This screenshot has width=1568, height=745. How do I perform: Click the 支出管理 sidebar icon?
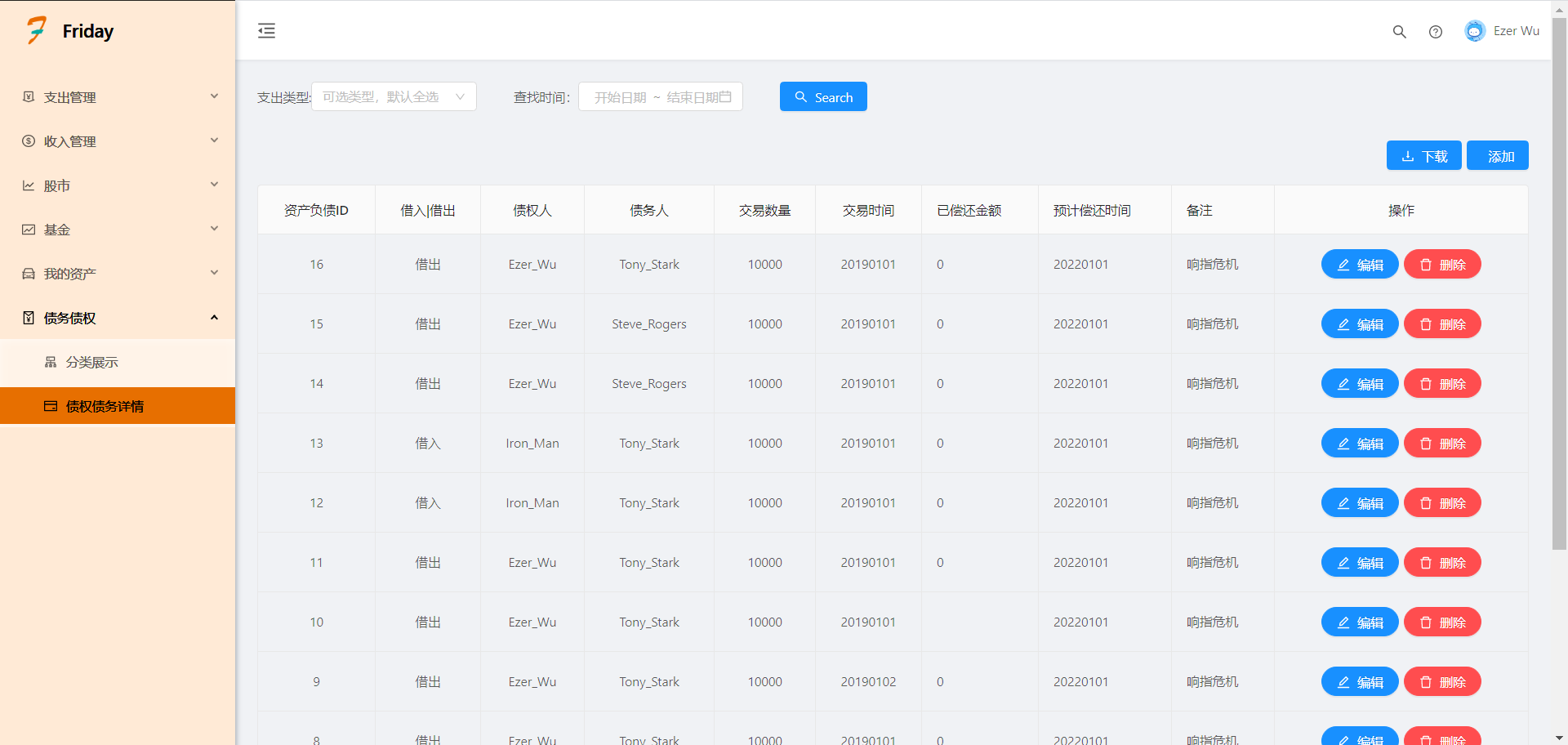(29, 97)
